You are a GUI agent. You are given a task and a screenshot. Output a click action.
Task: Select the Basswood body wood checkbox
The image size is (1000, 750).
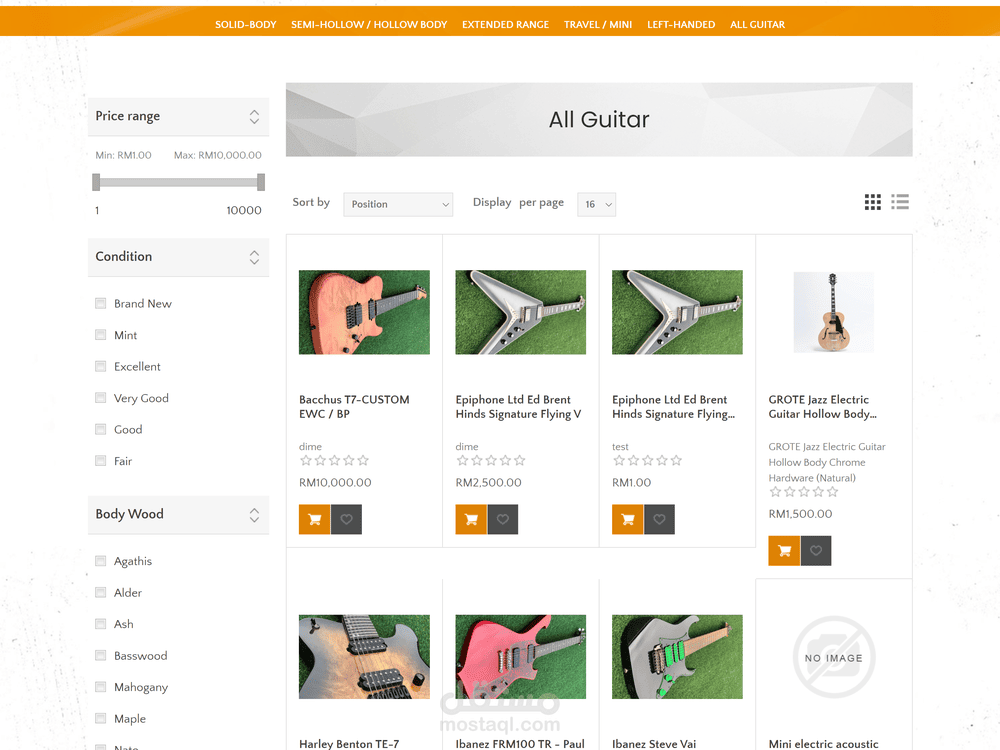100,656
